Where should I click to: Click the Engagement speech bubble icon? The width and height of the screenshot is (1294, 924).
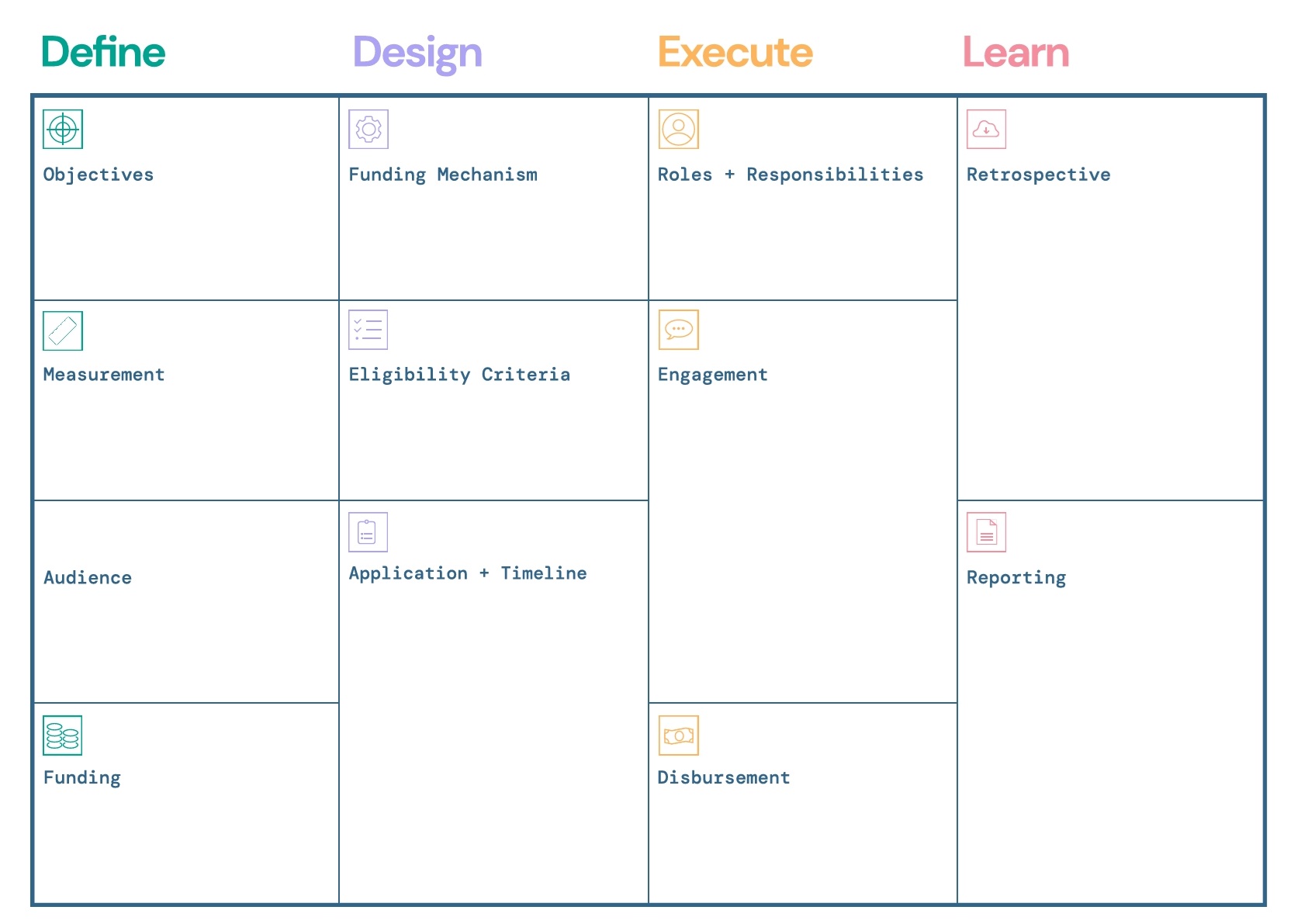pos(679,330)
